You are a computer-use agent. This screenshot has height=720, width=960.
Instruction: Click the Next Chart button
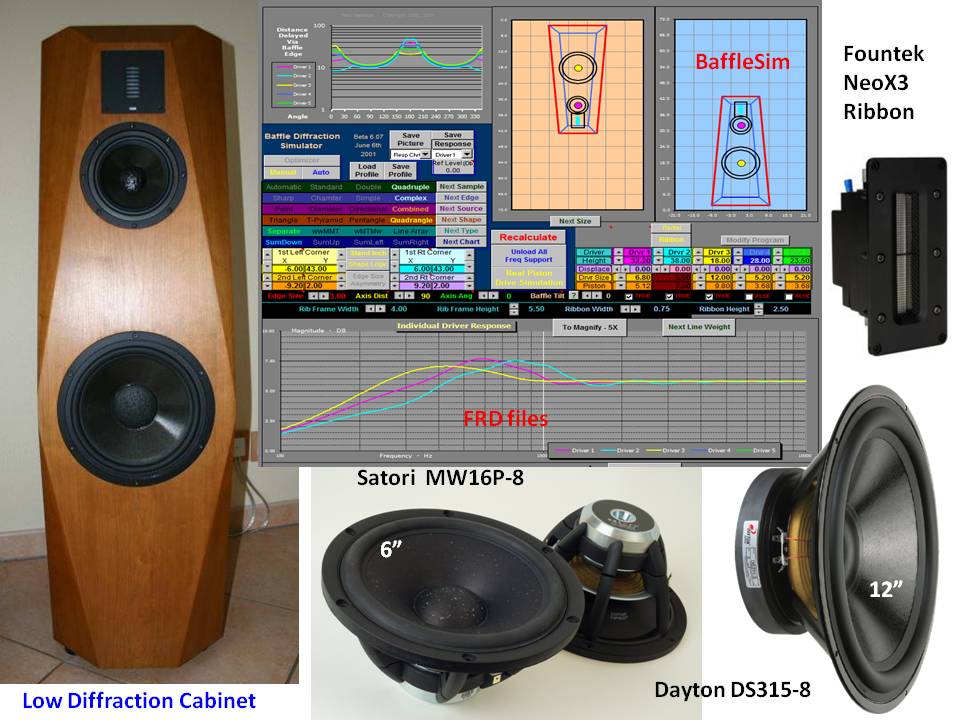[x=461, y=242]
